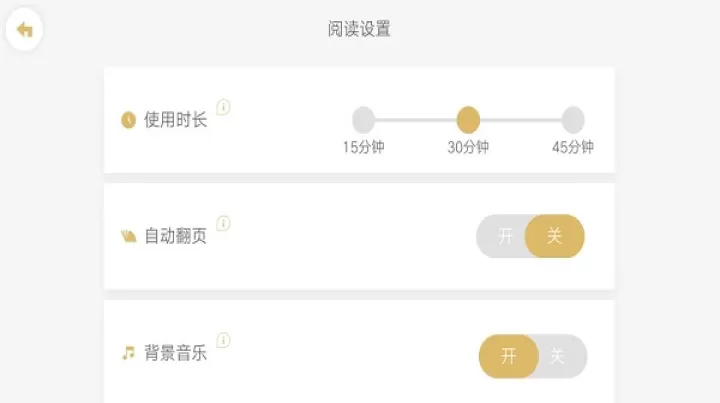The width and height of the screenshot is (720, 403).
Task: Turn 自动翻页 on with 开
Action: [x=505, y=236]
